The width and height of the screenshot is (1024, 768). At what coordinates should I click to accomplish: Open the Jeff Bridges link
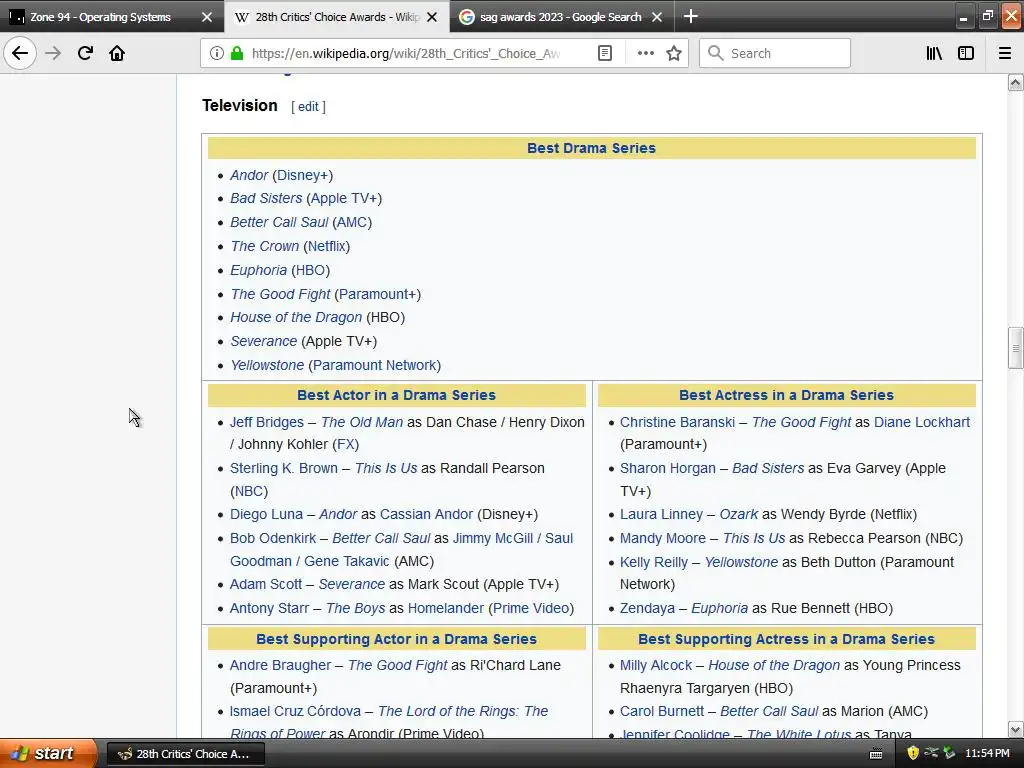[x=266, y=422]
